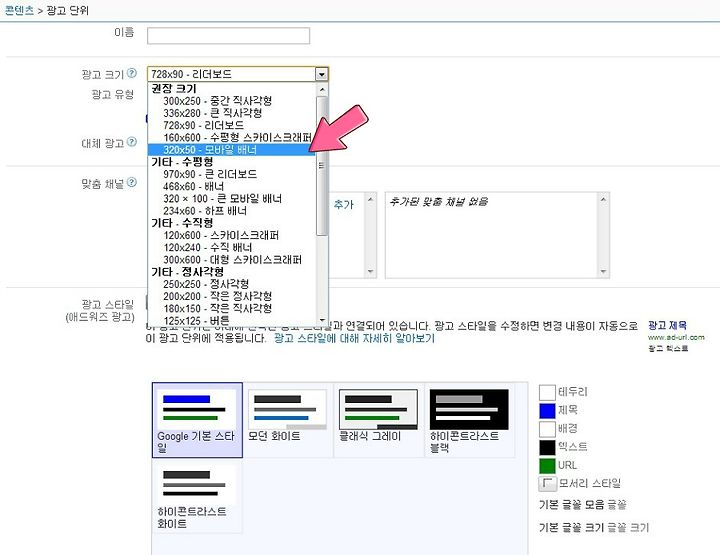Click the 이름 name input field
This screenshot has height=555, width=720.
coord(228,36)
